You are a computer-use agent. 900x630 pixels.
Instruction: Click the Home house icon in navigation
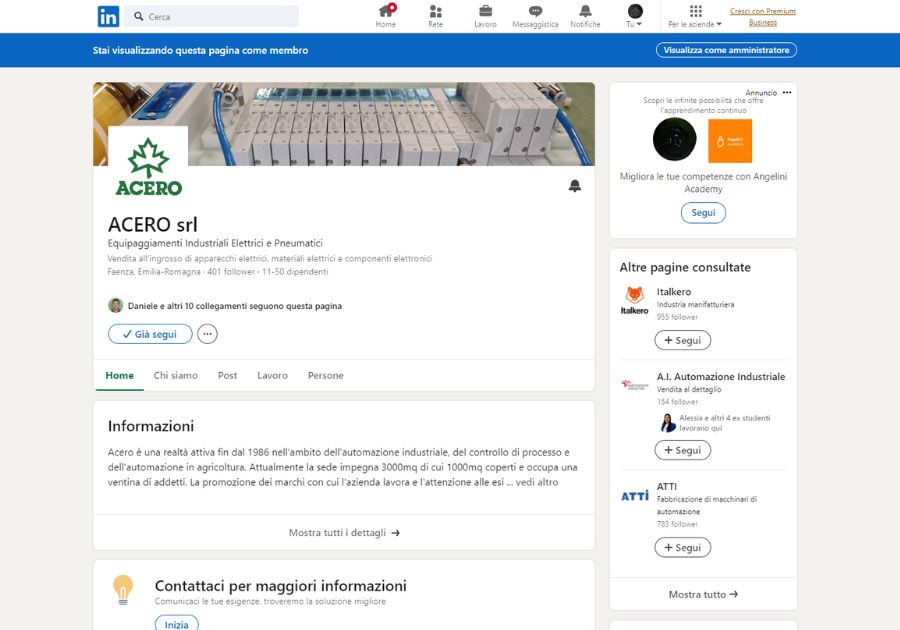[386, 11]
